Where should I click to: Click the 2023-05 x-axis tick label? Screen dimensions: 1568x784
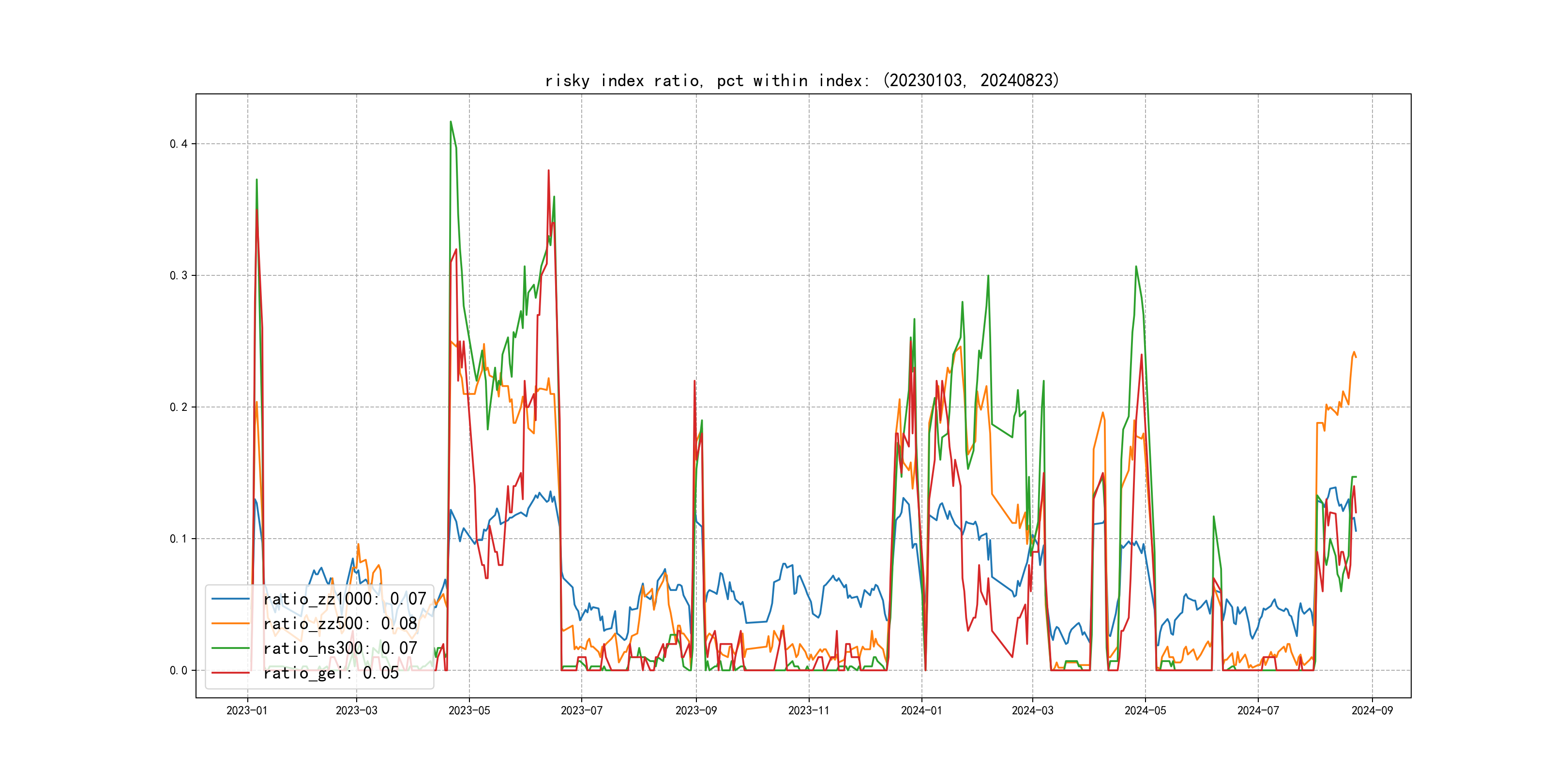pyautogui.click(x=468, y=710)
